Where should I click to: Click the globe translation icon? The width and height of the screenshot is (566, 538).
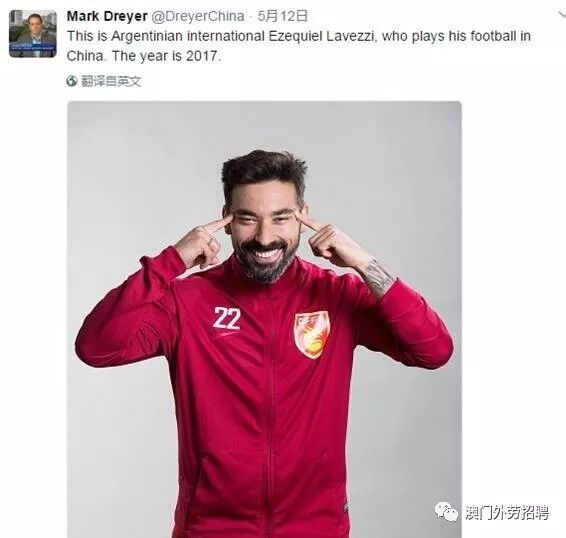(72, 81)
